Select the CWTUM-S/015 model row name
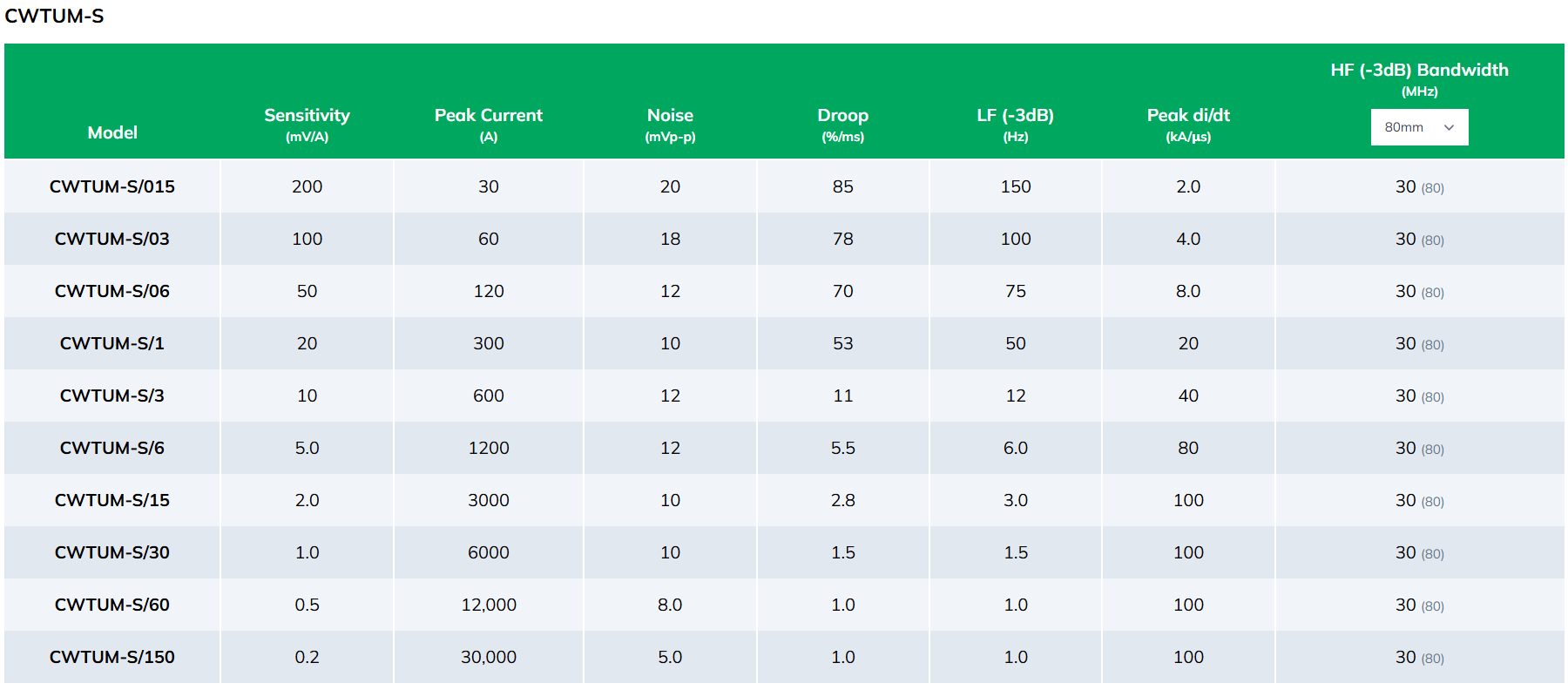This screenshot has height=690, width=1568. [x=112, y=186]
